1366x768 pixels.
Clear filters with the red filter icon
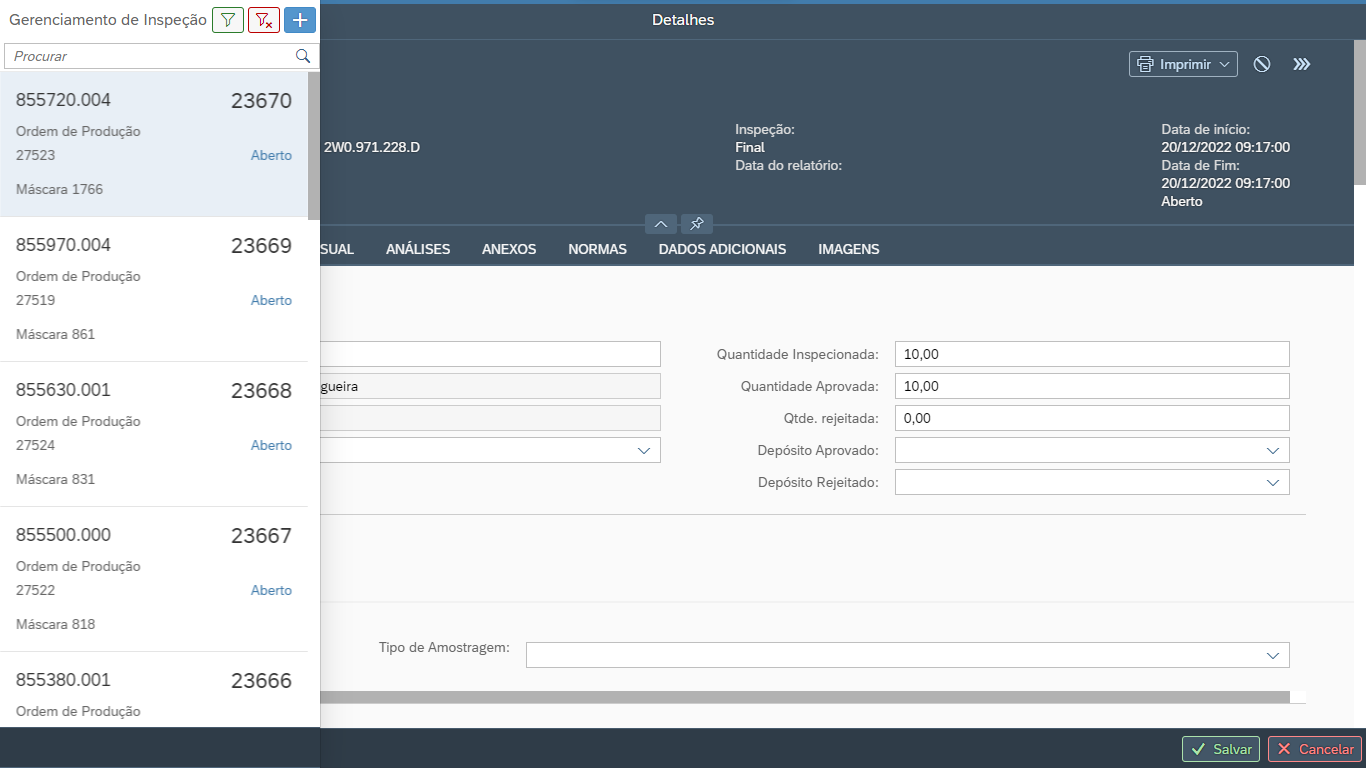(264, 20)
